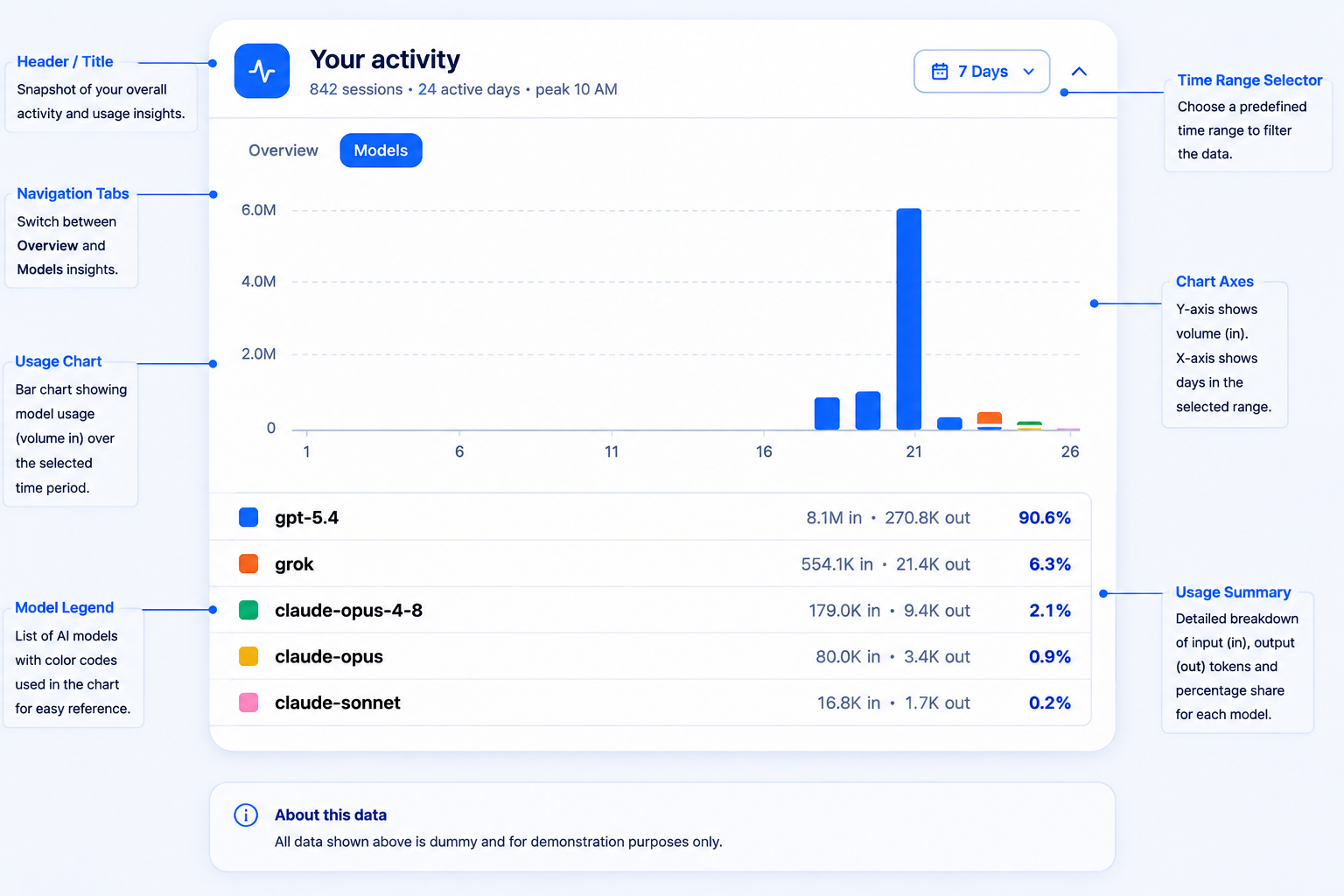Click the day 21 x-axis label

(x=913, y=451)
